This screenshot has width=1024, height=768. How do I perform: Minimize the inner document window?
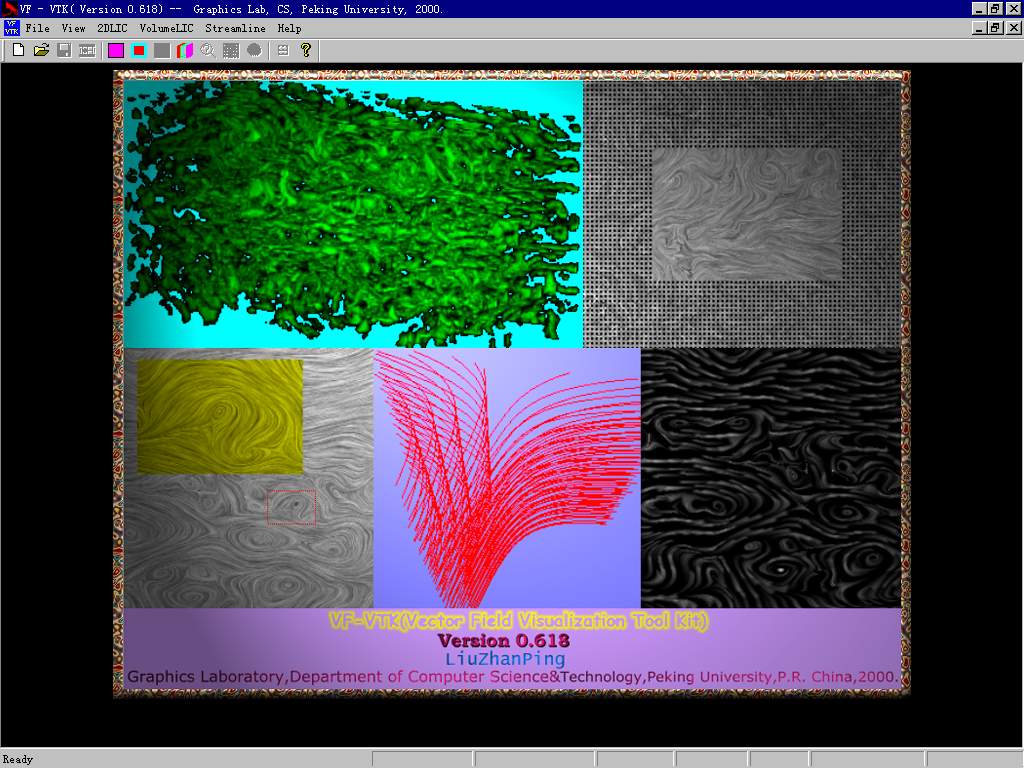click(x=979, y=28)
